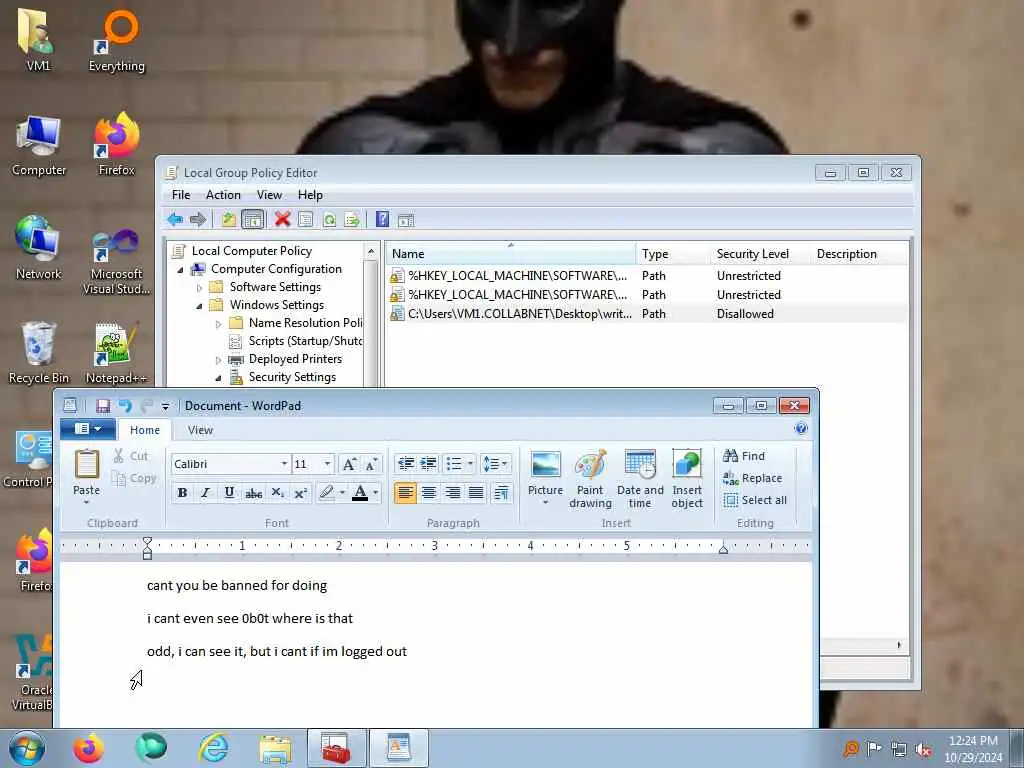Collapse the Windows Settings tree node
This screenshot has width=1024, height=768.
(200, 306)
